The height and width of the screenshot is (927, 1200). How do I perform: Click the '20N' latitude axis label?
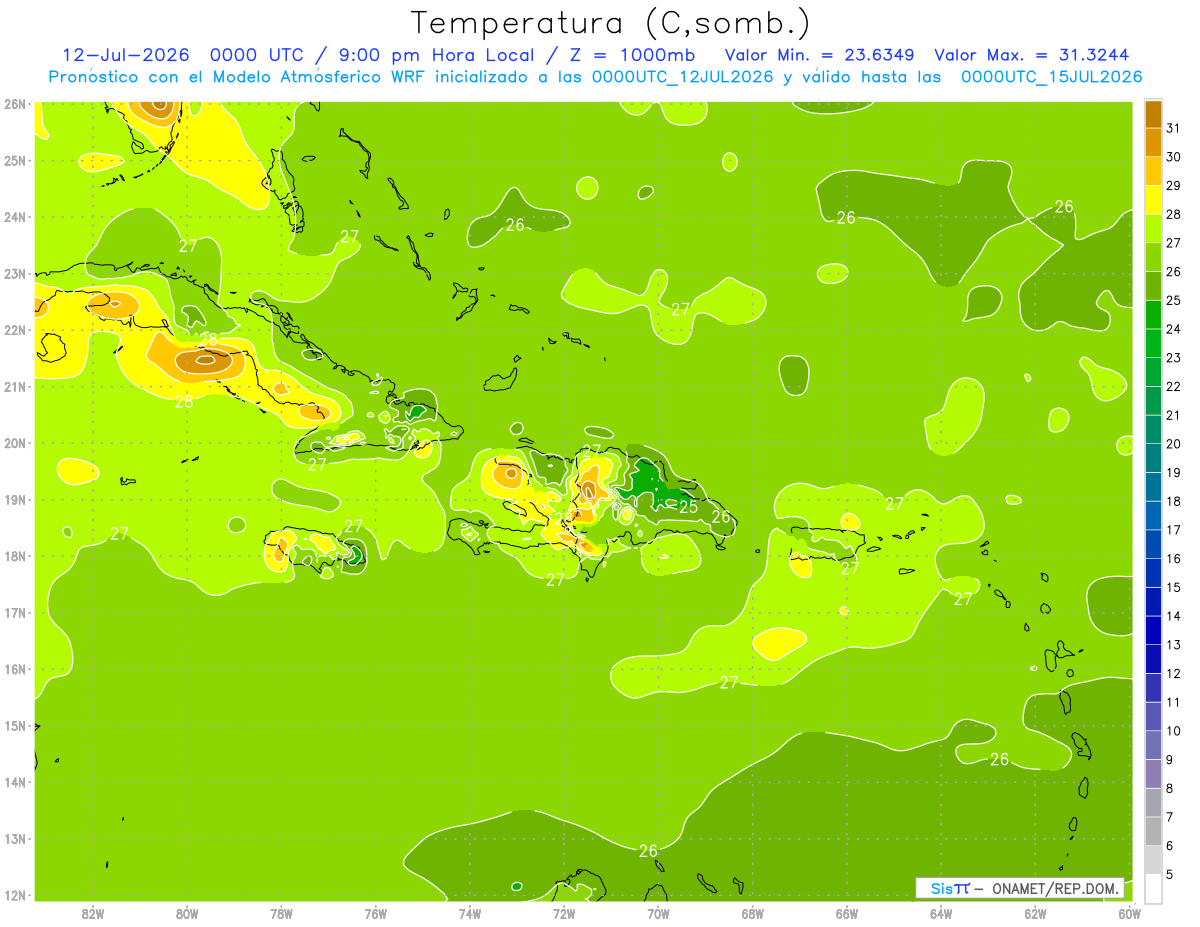point(15,443)
